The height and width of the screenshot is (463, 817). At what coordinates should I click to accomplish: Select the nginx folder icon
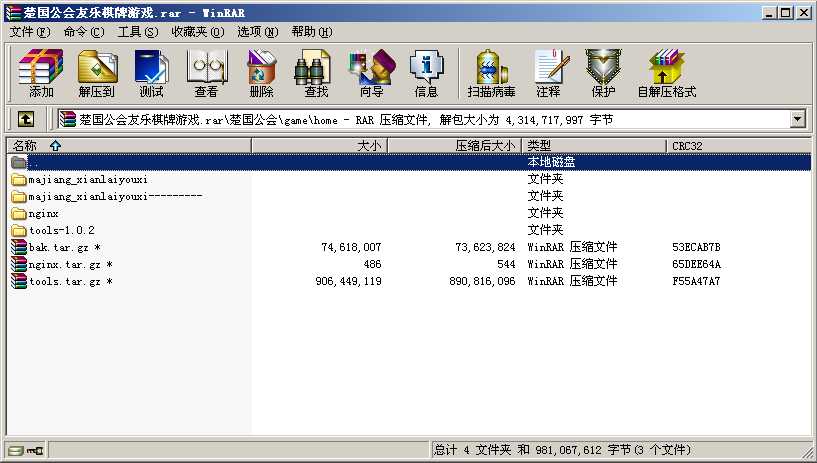pos(19,214)
